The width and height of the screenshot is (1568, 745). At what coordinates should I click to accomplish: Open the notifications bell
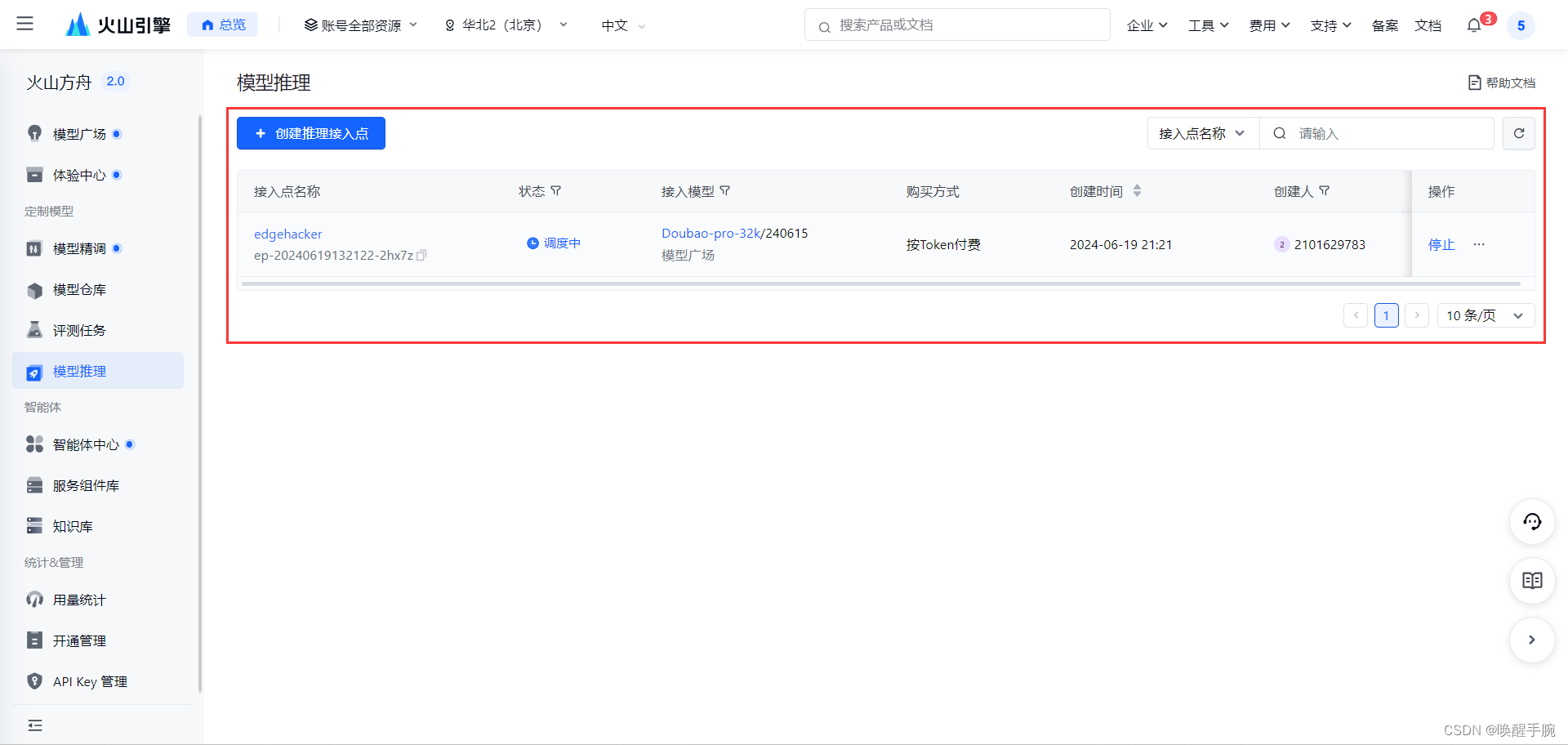point(1474,25)
